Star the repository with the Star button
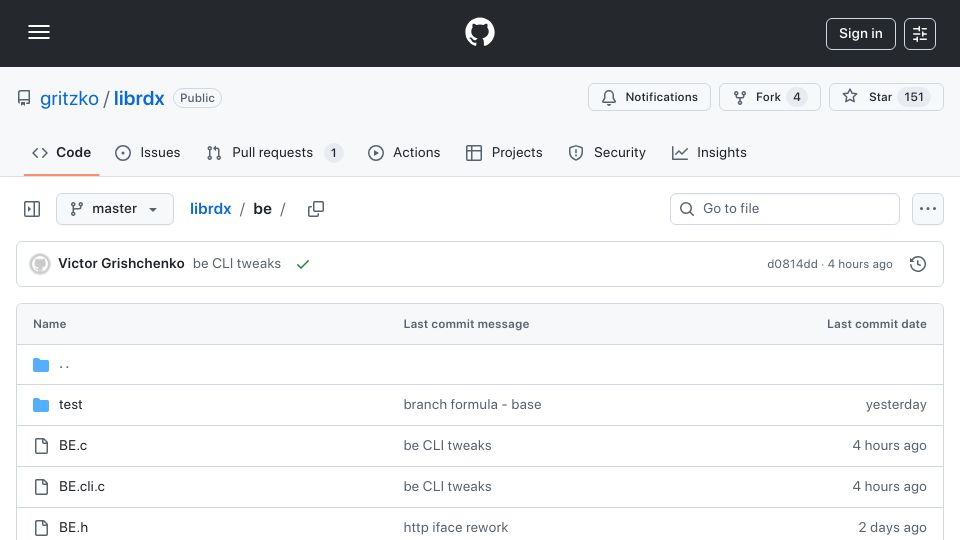The width and height of the screenshot is (960, 540). pyautogui.click(x=886, y=97)
